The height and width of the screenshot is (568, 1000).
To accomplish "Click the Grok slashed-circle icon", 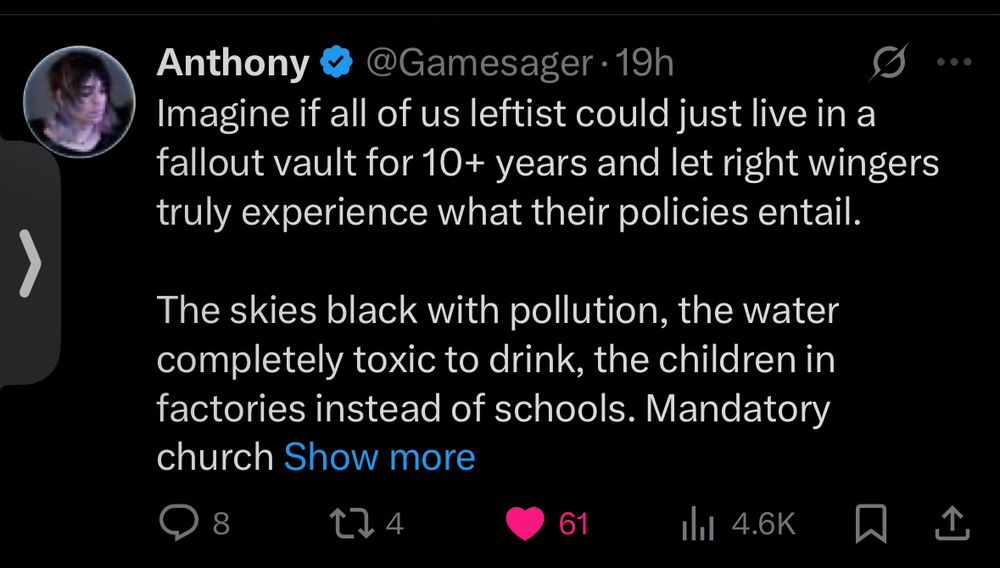I will (889, 64).
